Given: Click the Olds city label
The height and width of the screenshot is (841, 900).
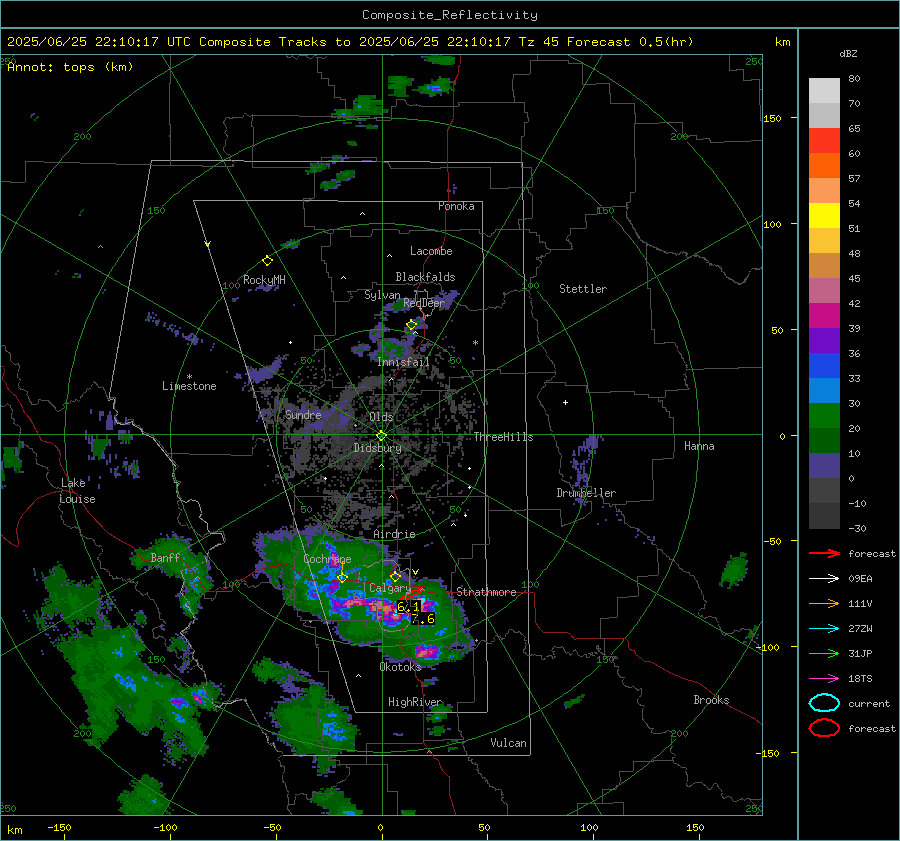Looking at the screenshot, I should click(x=381, y=417).
